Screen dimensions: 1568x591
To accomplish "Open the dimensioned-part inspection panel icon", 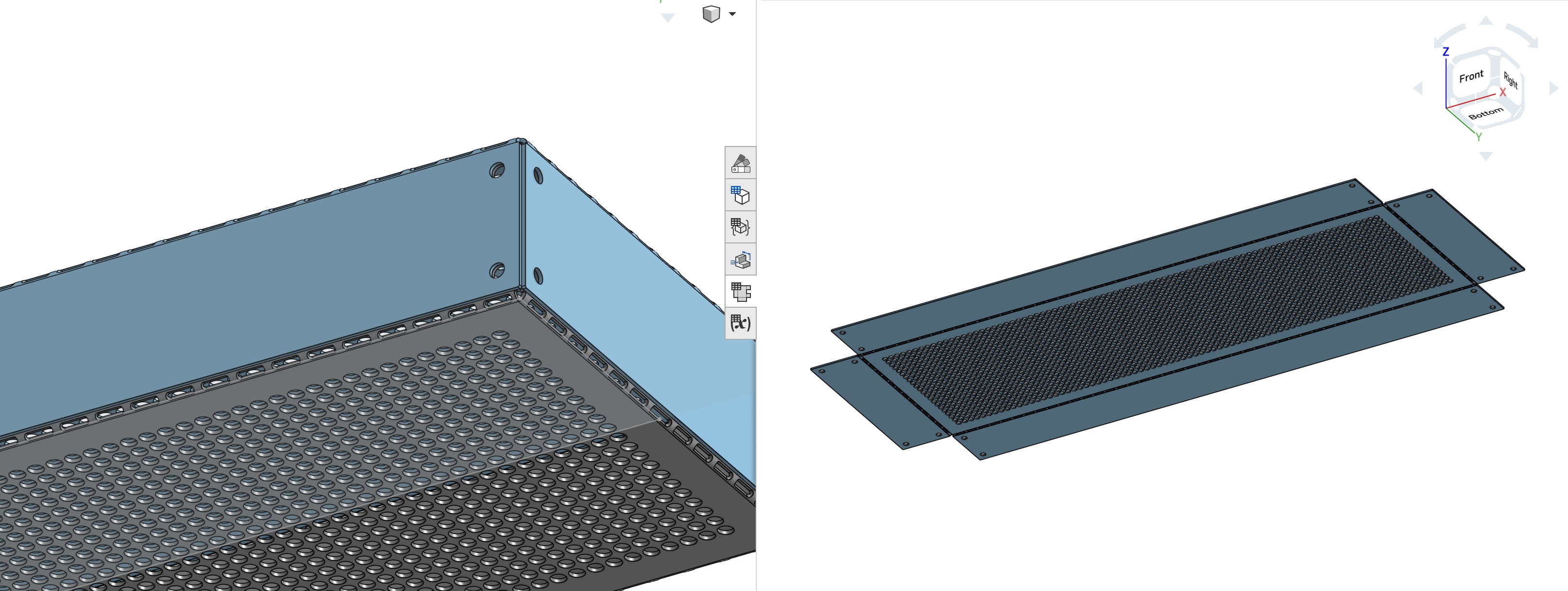I will pyautogui.click(x=740, y=260).
